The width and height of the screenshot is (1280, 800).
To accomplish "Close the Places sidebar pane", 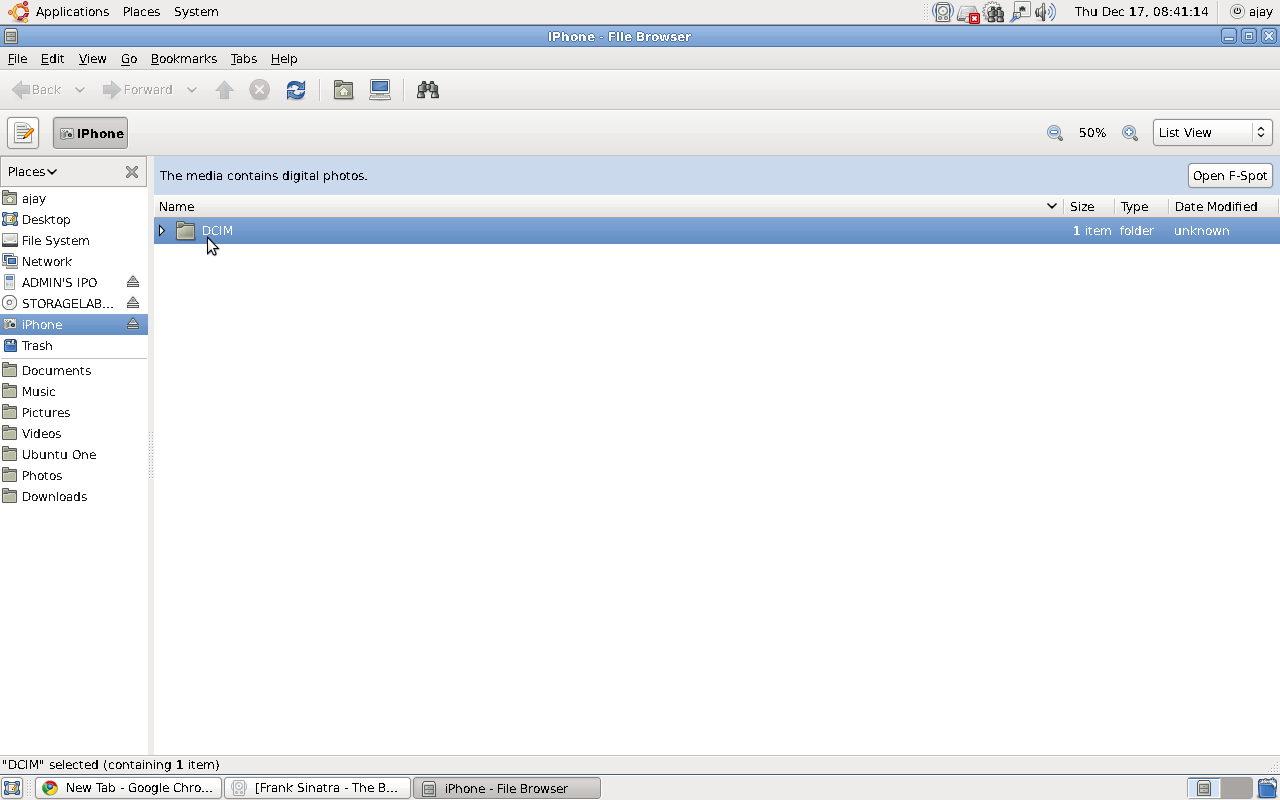I will point(131,172).
